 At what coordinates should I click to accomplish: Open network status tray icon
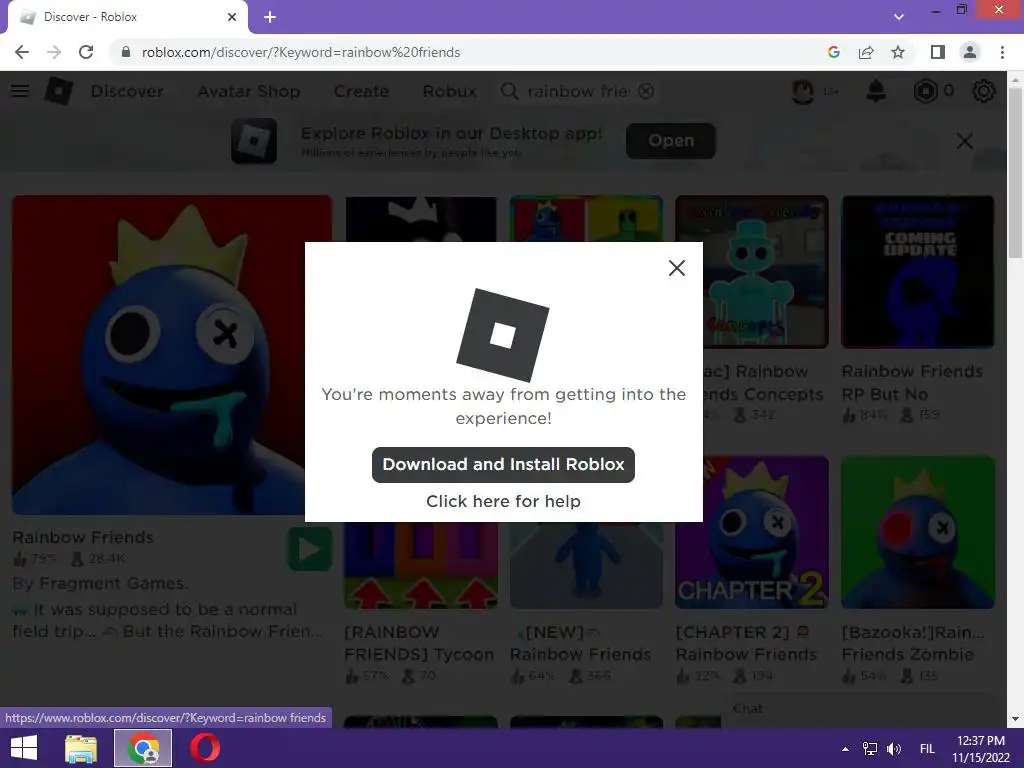pos(869,749)
